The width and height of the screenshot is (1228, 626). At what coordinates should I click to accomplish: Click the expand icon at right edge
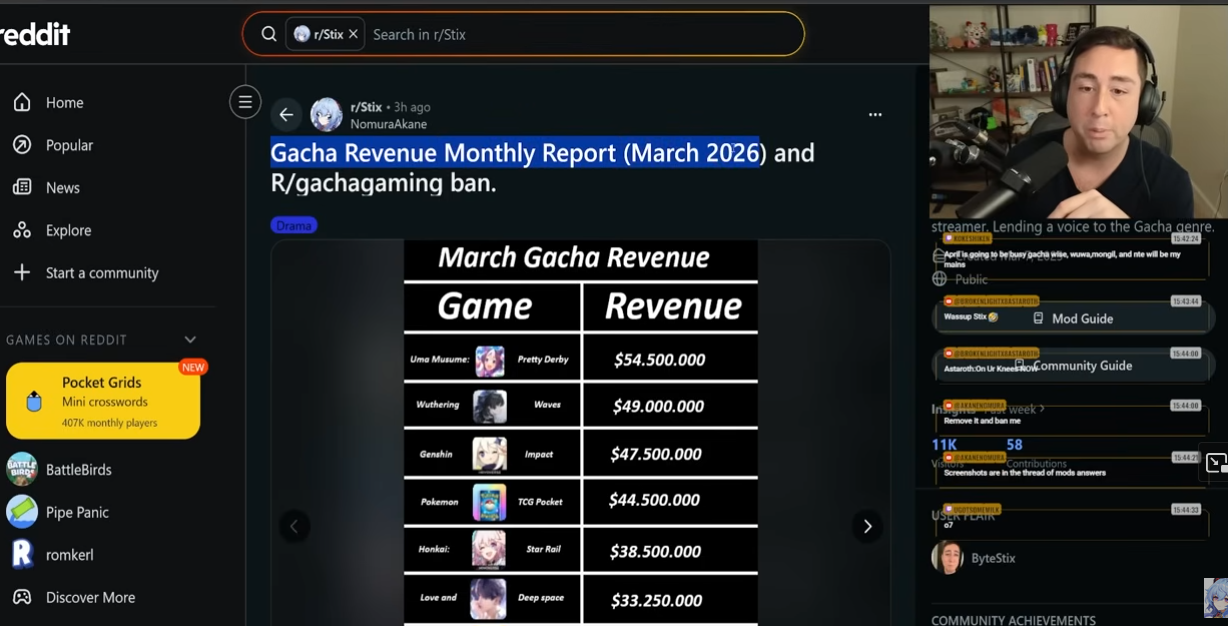click(1216, 463)
